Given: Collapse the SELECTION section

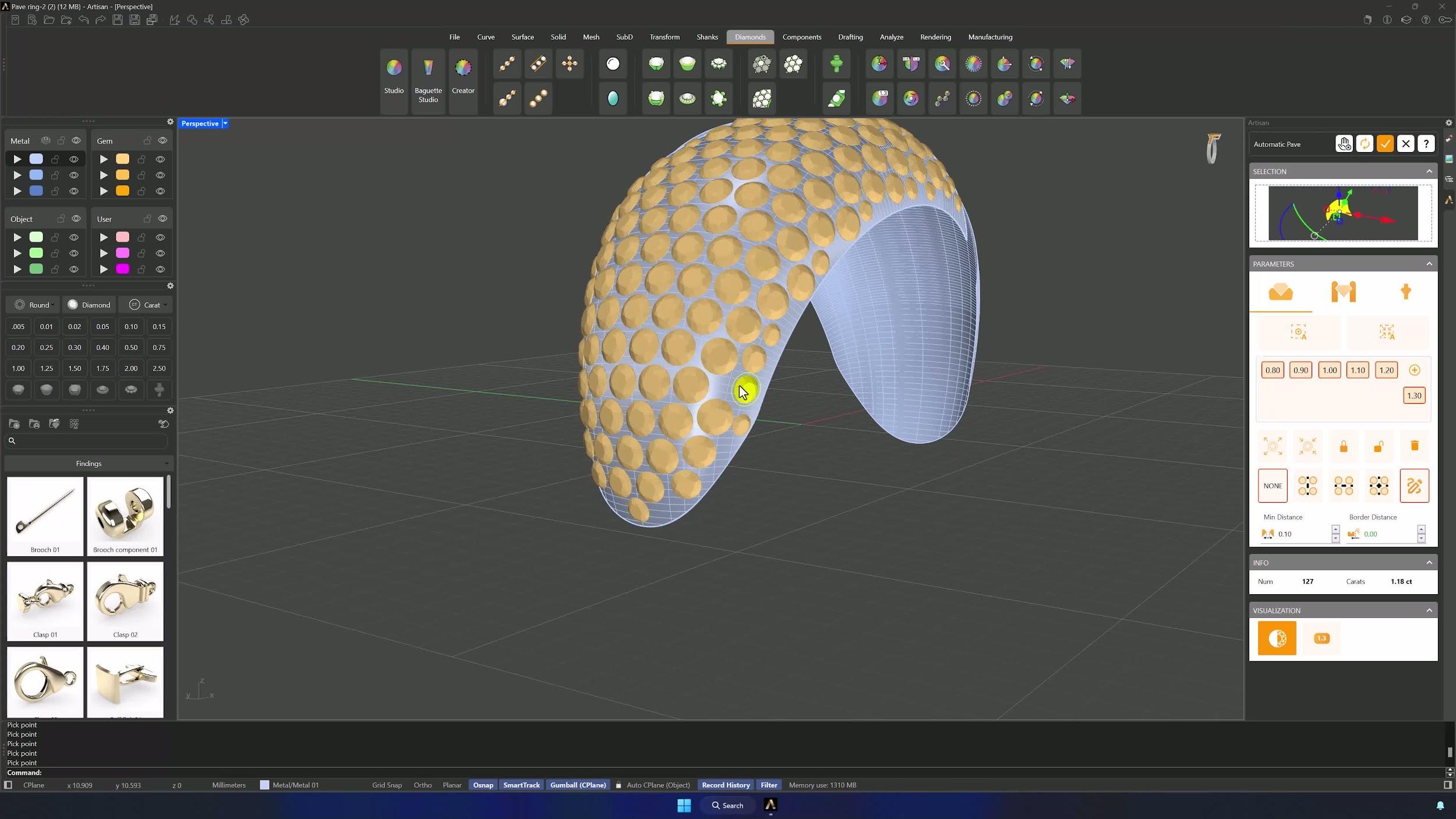Looking at the screenshot, I should [1429, 171].
